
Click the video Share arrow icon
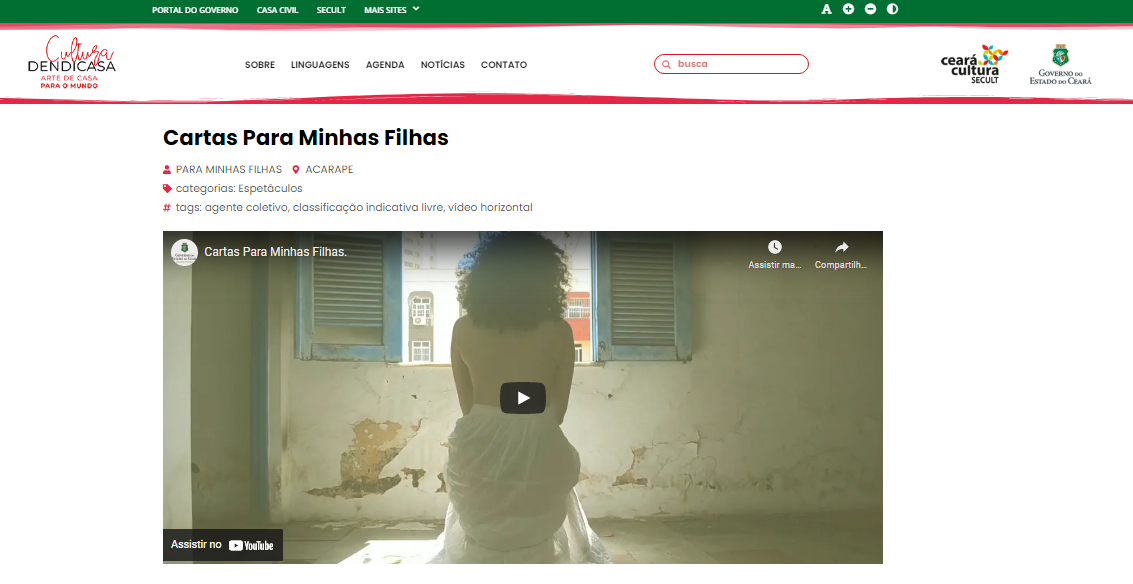[841, 248]
